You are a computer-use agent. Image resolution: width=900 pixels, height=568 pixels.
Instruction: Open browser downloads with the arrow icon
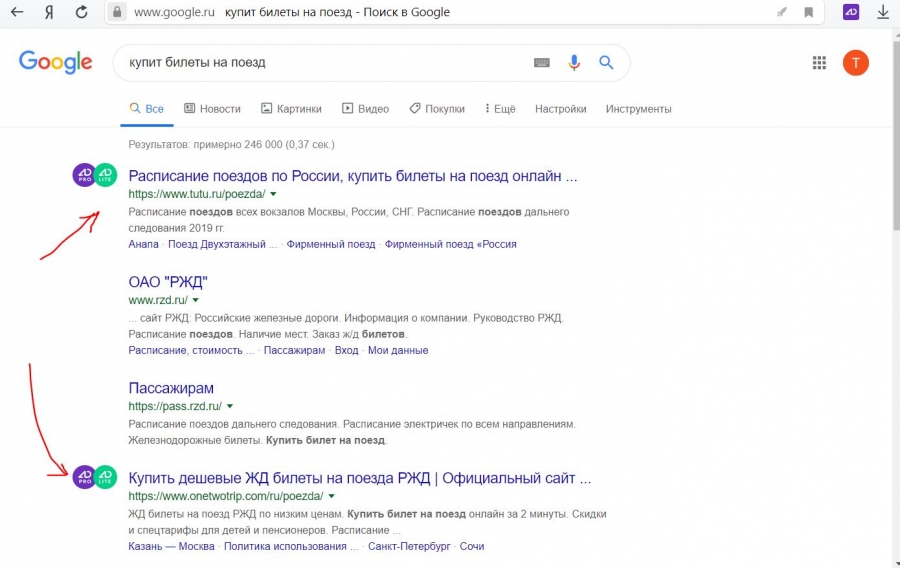[x=883, y=11]
